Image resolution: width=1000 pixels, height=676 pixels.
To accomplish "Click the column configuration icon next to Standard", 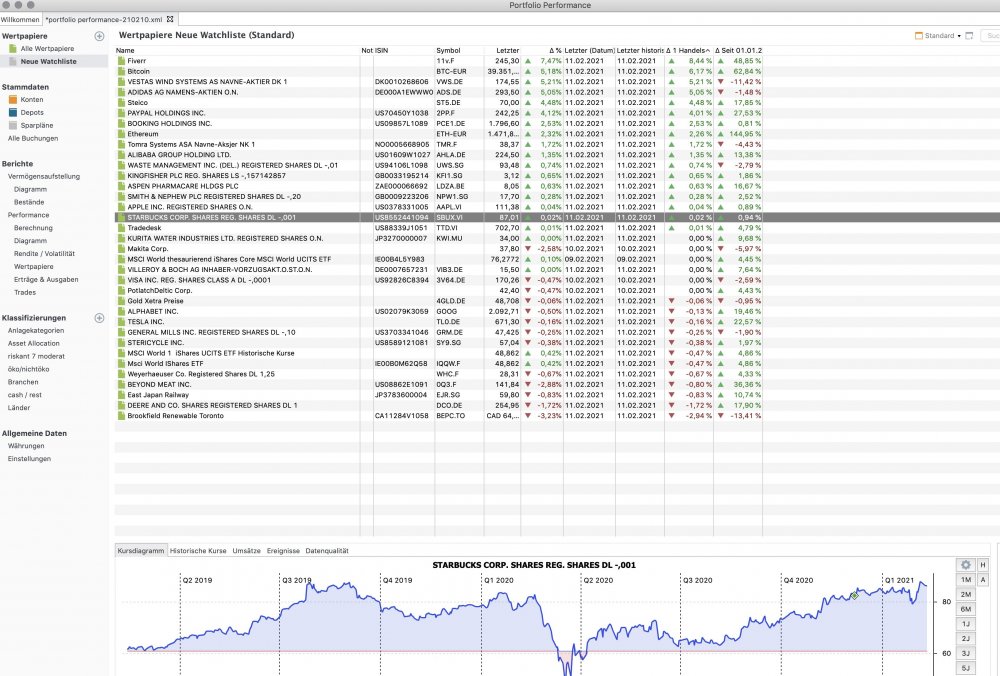I will pyautogui.click(x=969, y=36).
